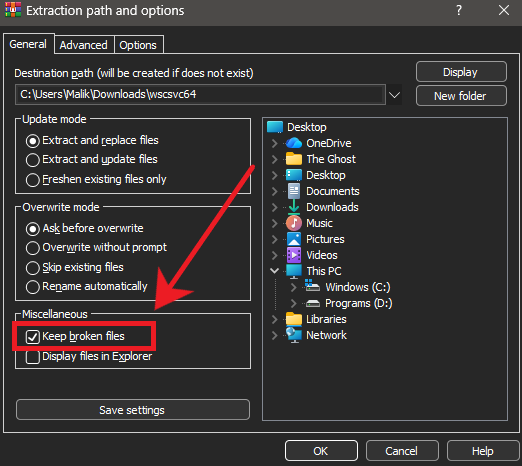Viewport: 522px width, 466px height.
Task: Select 'Programs (D:)' text in tree
Action: pos(359,303)
